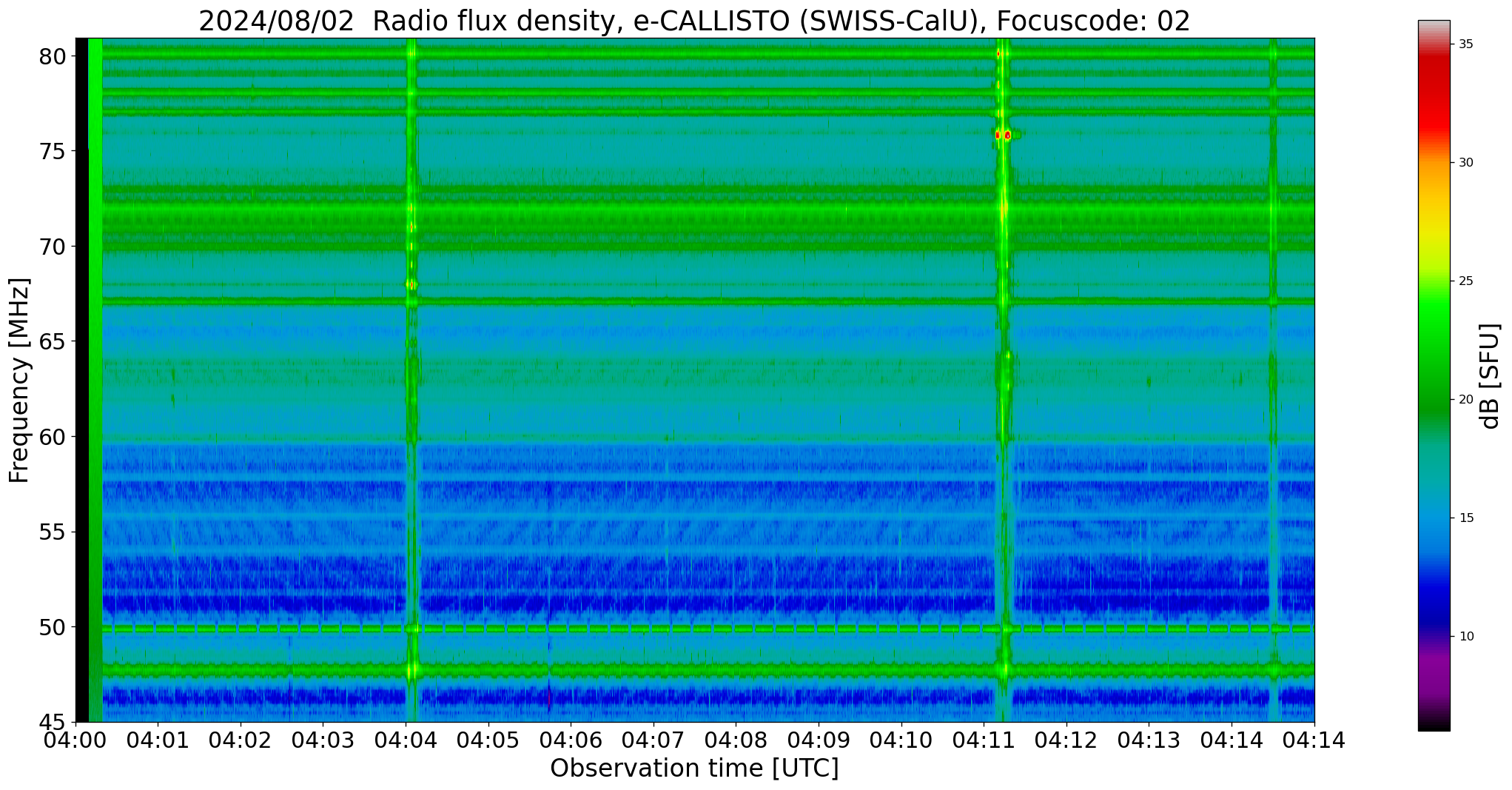Click the 04:07 time tick label
1512x790 pixels.
click(653, 740)
